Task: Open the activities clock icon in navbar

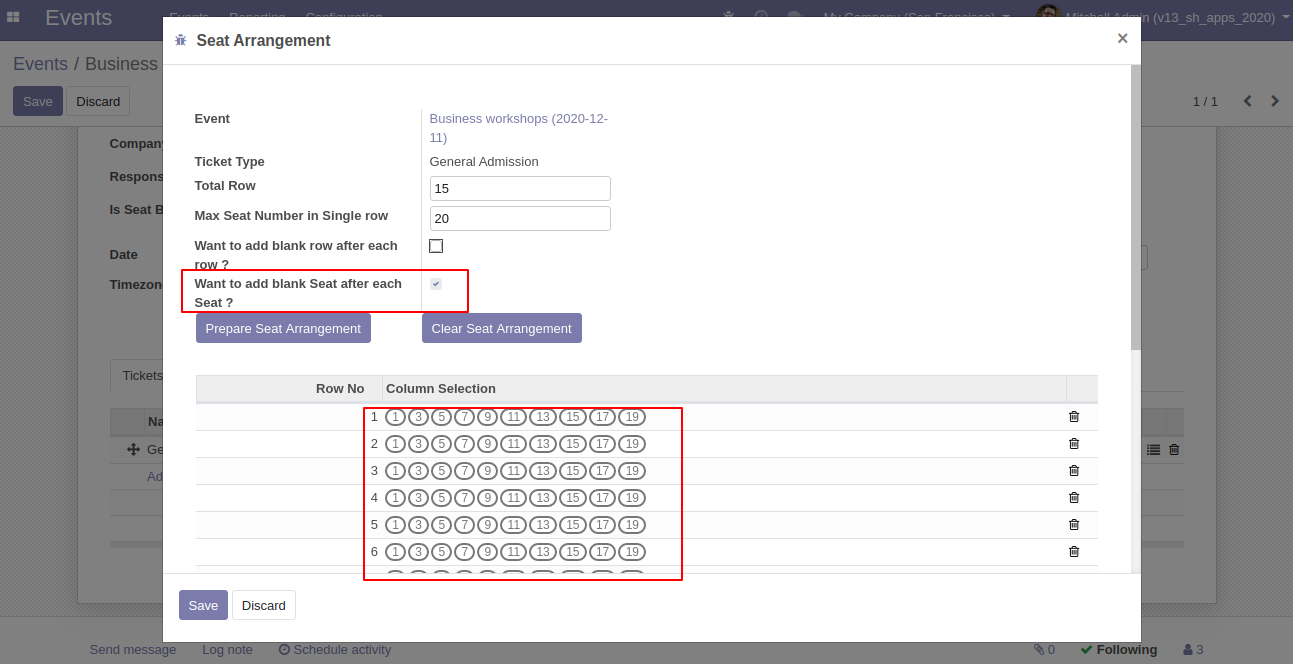Action: [761, 17]
